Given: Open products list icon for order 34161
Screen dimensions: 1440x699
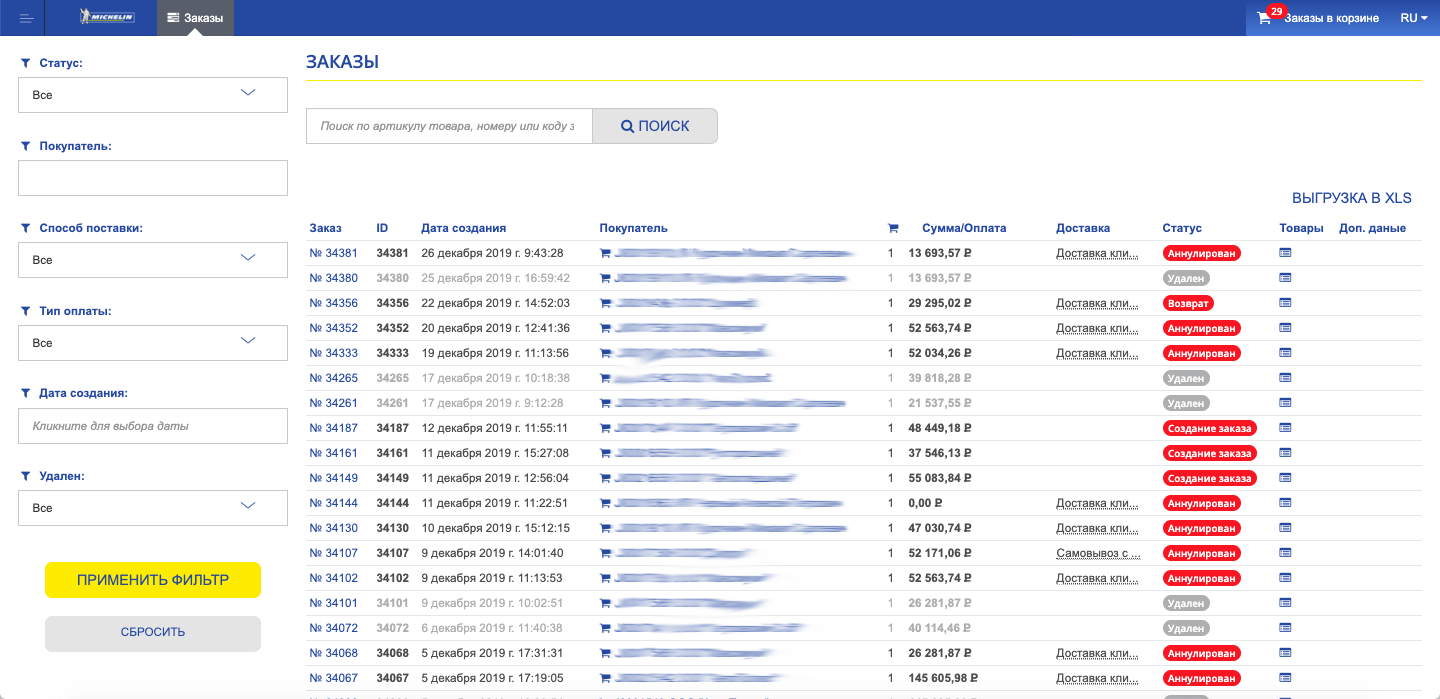Looking at the screenshot, I should [1286, 453].
